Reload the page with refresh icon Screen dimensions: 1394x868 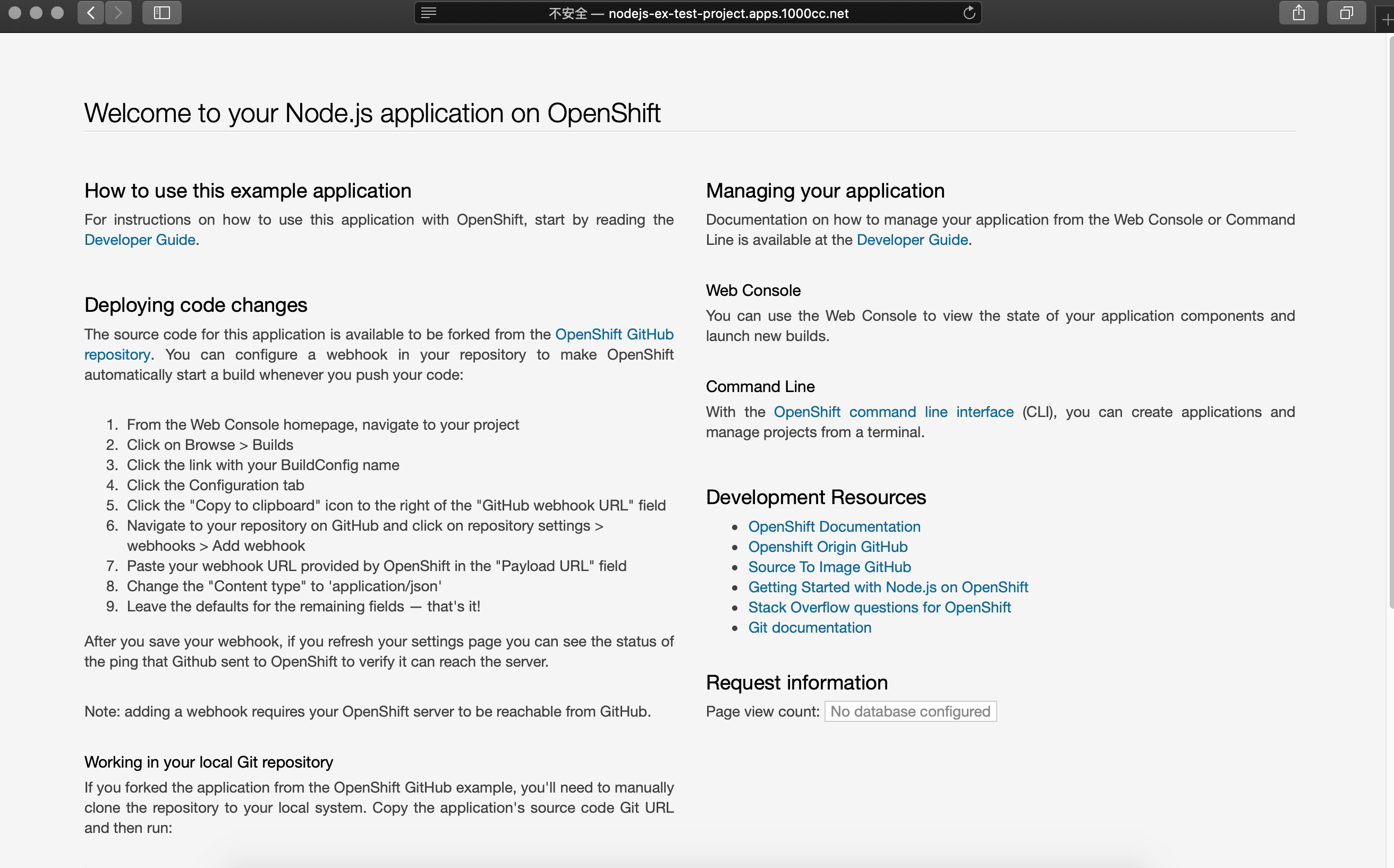969,13
